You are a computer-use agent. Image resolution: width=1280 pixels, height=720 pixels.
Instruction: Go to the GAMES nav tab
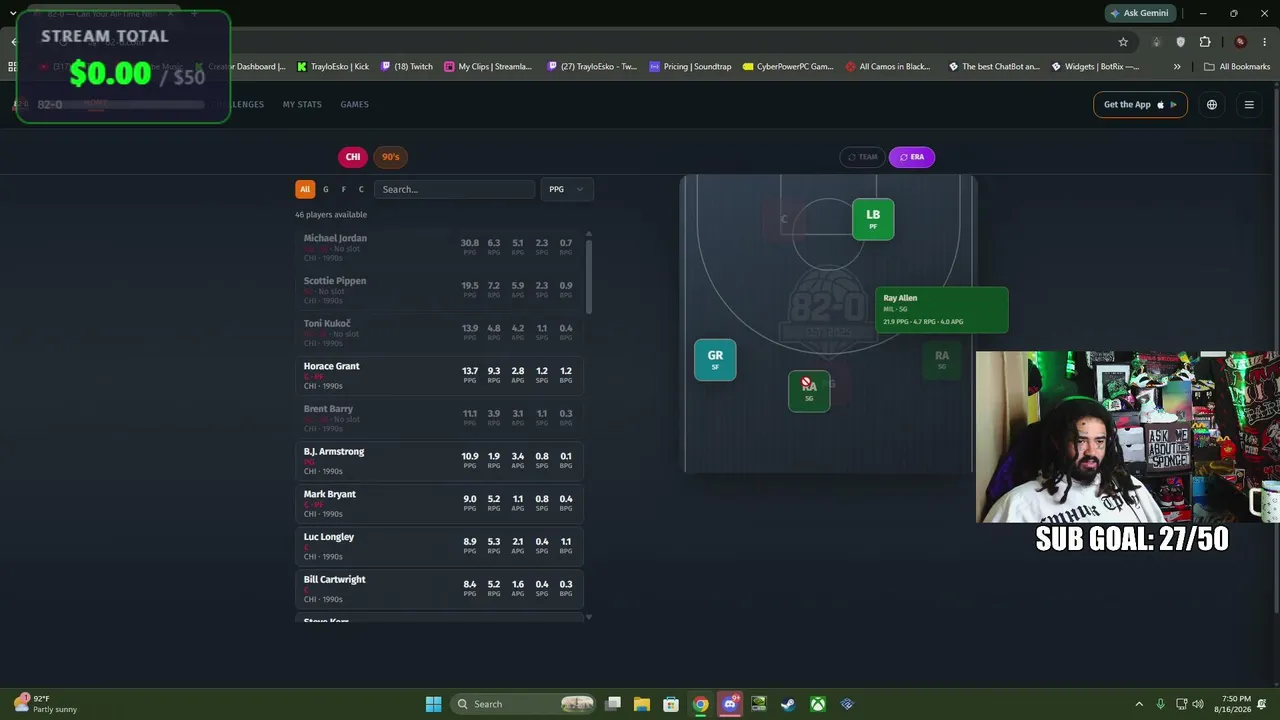pyautogui.click(x=354, y=105)
